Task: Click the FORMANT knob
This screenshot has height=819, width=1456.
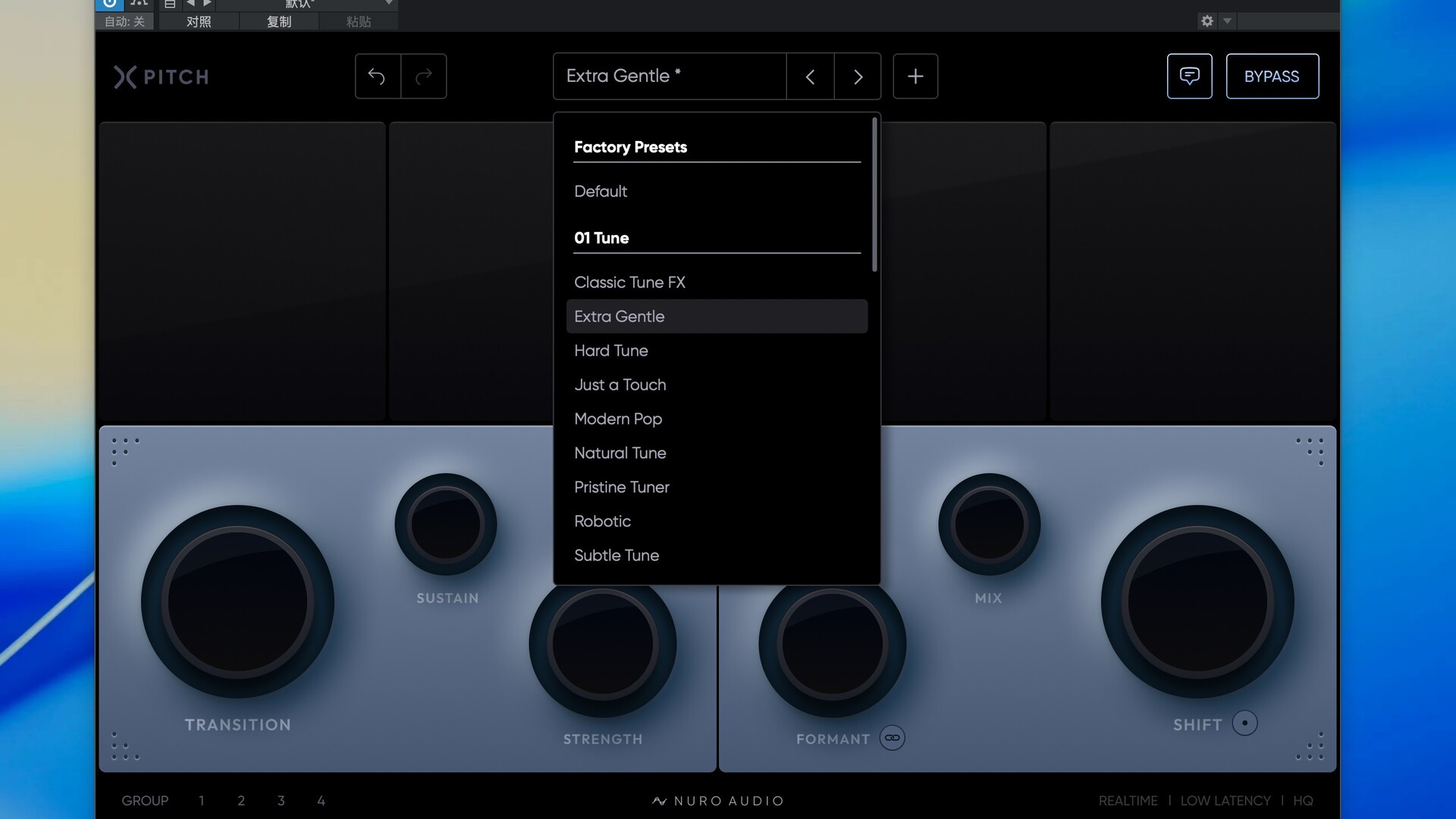Action: click(x=833, y=645)
